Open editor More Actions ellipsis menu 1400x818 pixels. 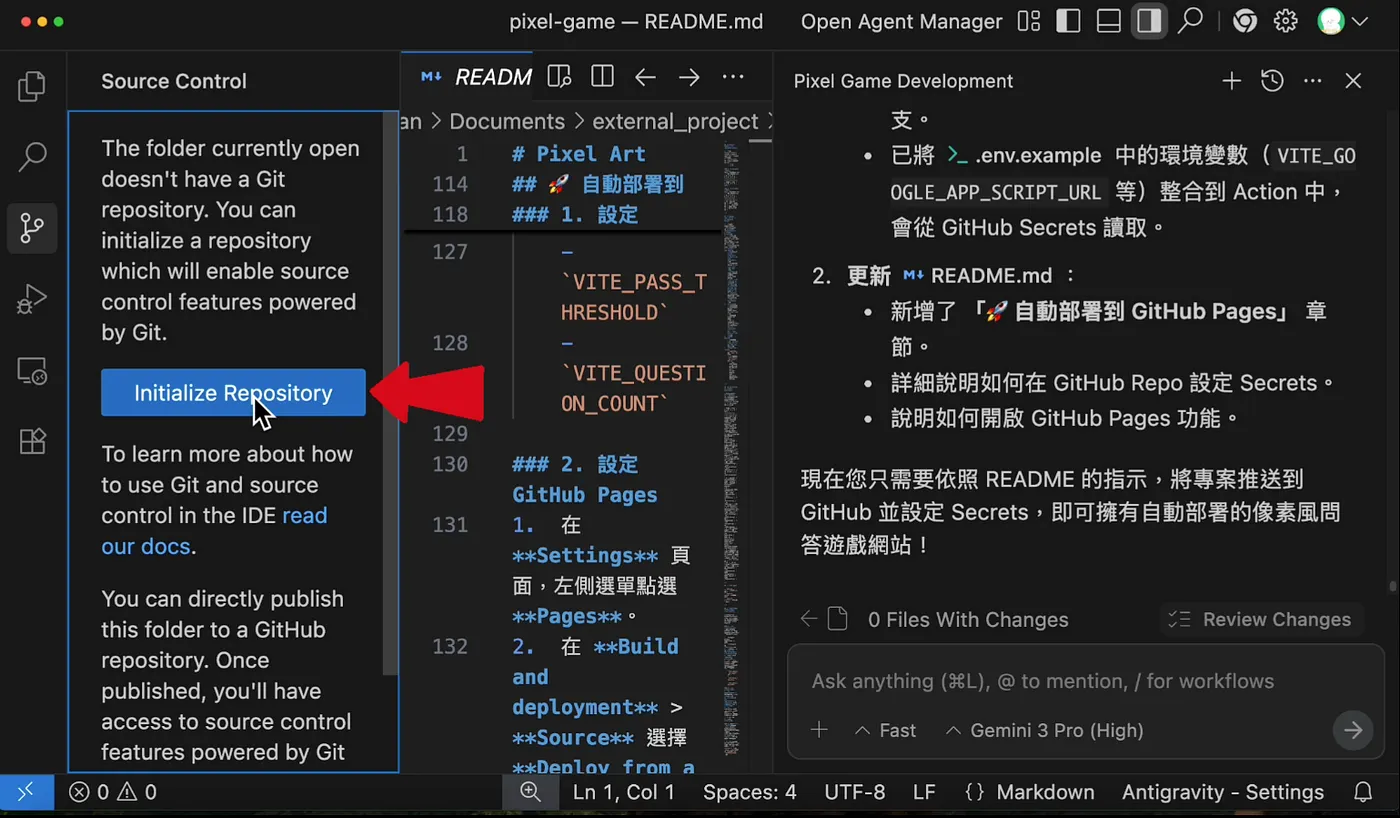pyautogui.click(x=733, y=77)
